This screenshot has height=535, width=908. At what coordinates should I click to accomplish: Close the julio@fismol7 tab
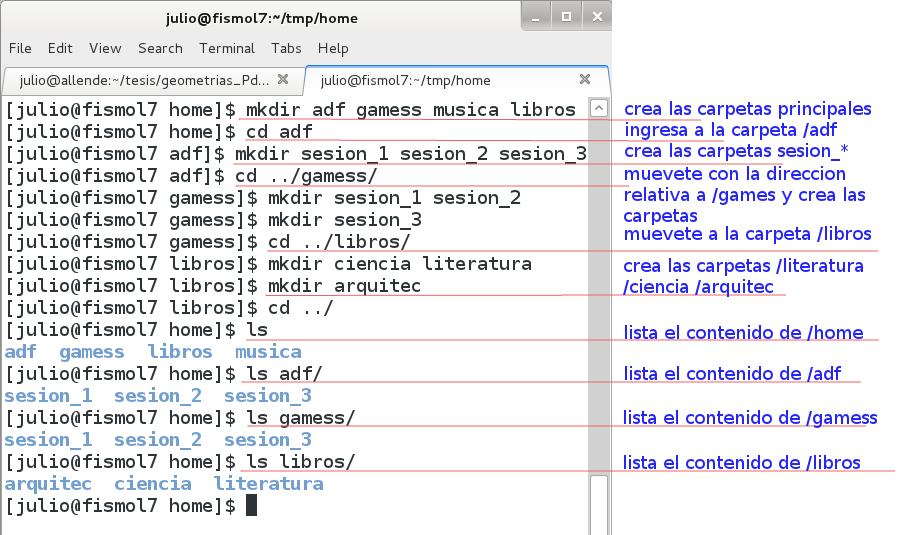coord(585,79)
